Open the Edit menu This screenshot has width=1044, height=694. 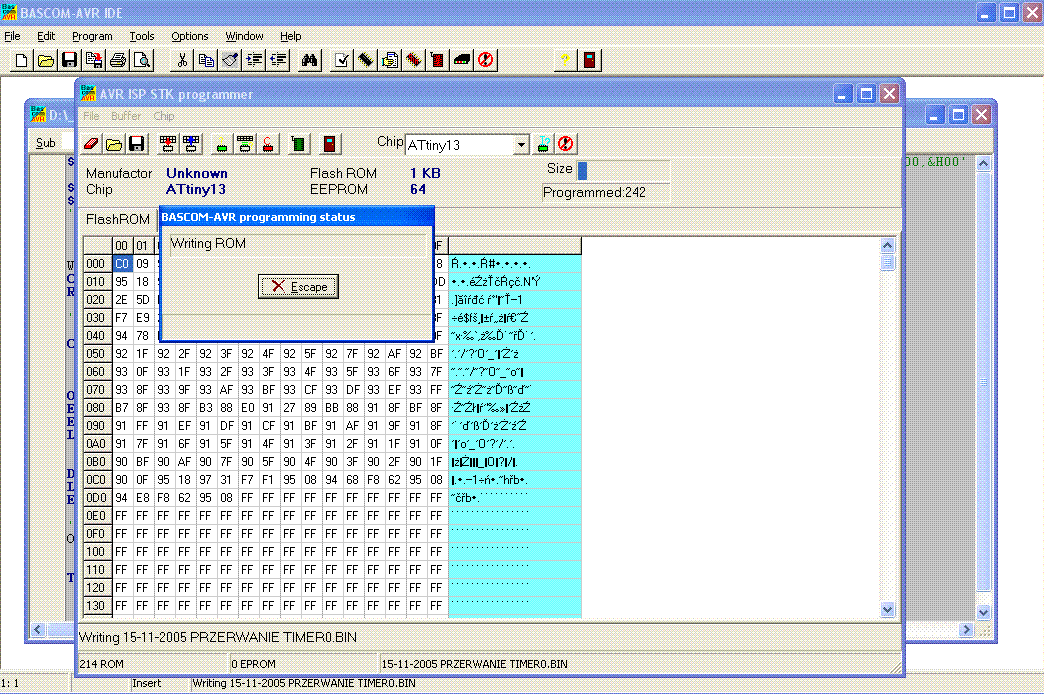click(46, 36)
